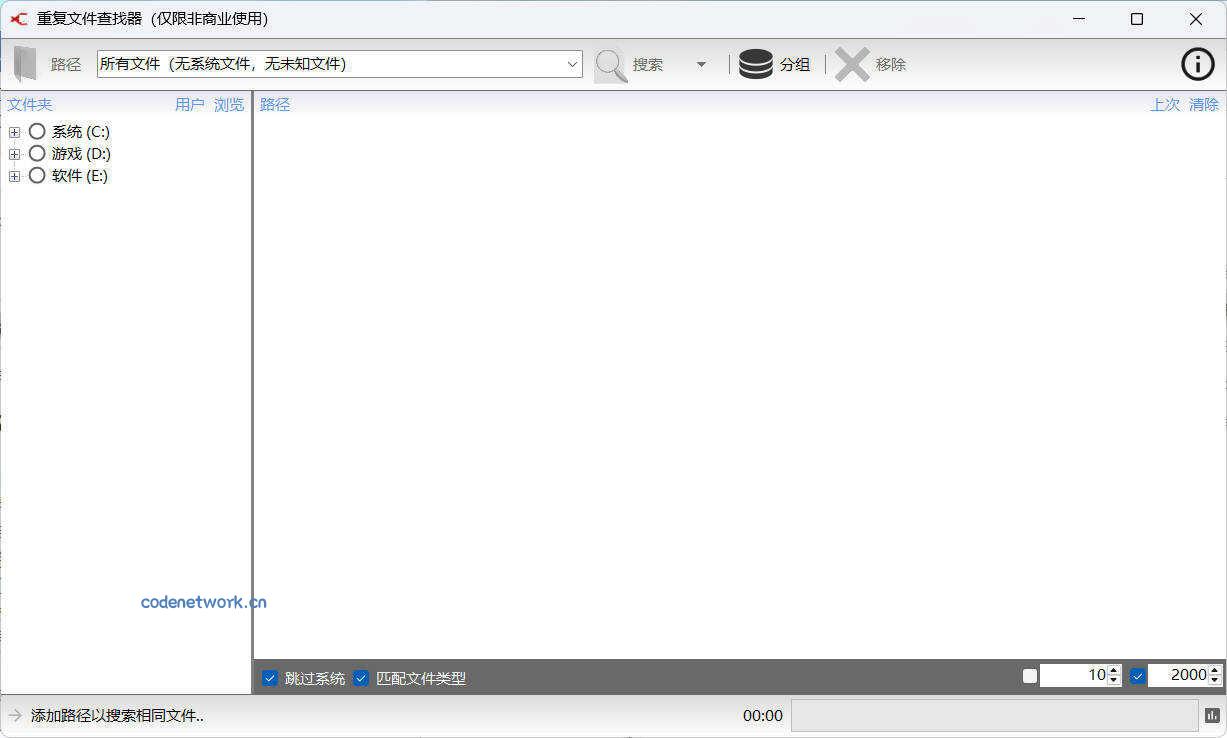Select the 系统 (C:) drive radio button
1227x738 pixels.
pyautogui.click(x=37, y=131)
